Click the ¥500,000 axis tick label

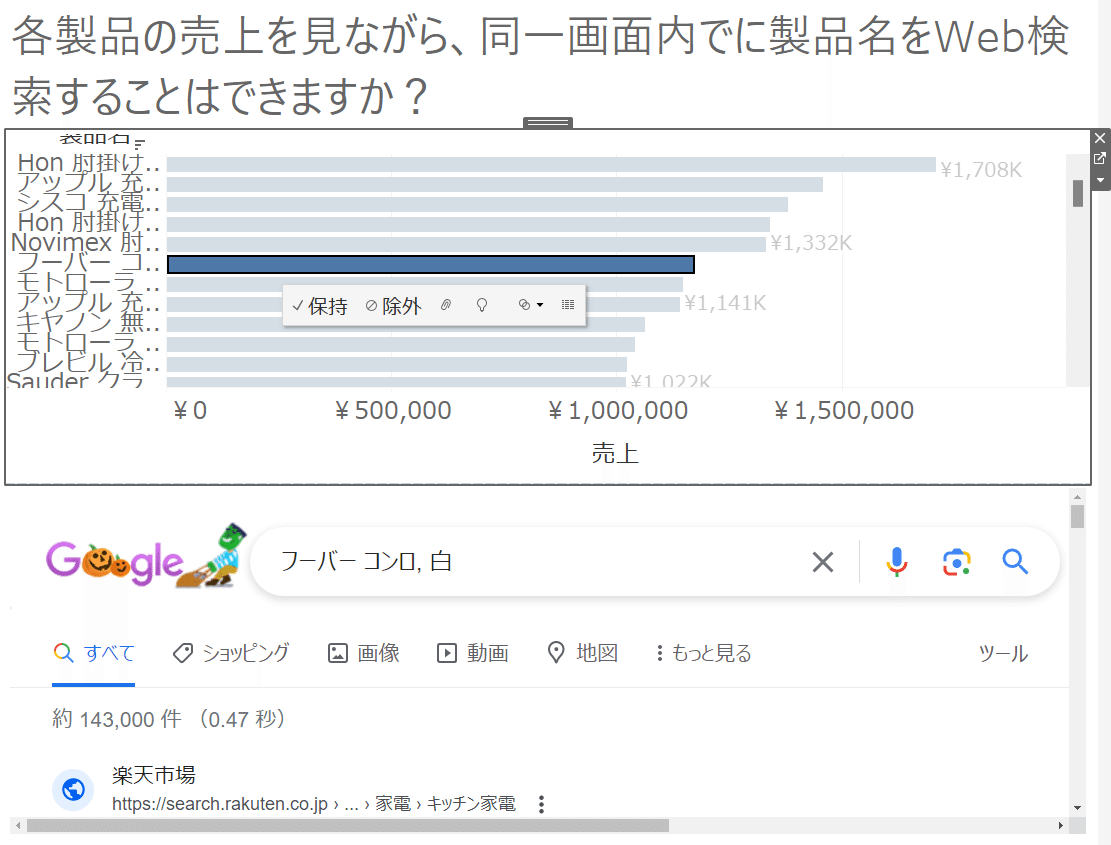pos(393,411)
